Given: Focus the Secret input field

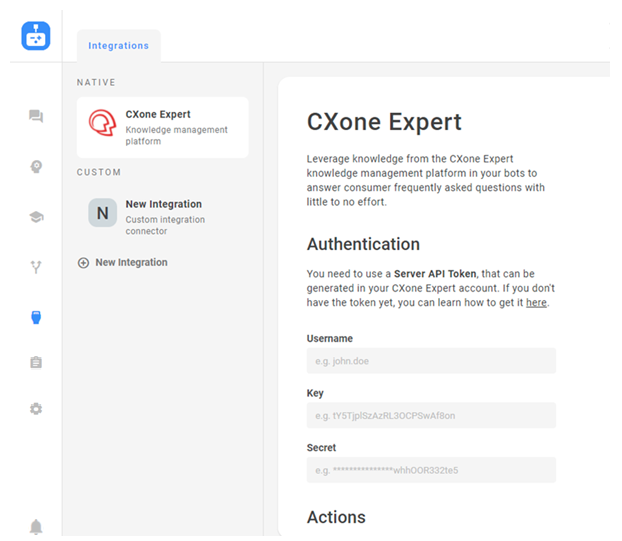Looking at the screenshot, I should point(431,470).
